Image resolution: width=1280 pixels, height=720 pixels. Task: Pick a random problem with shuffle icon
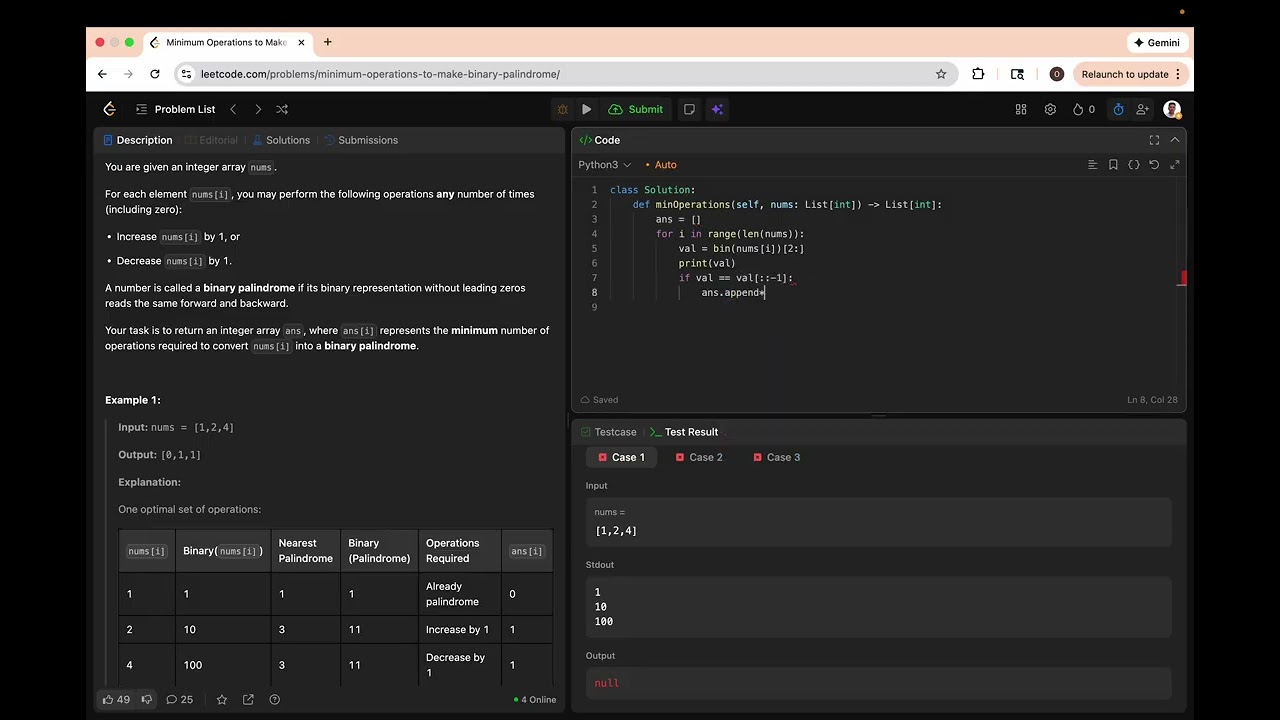point(282,109)
